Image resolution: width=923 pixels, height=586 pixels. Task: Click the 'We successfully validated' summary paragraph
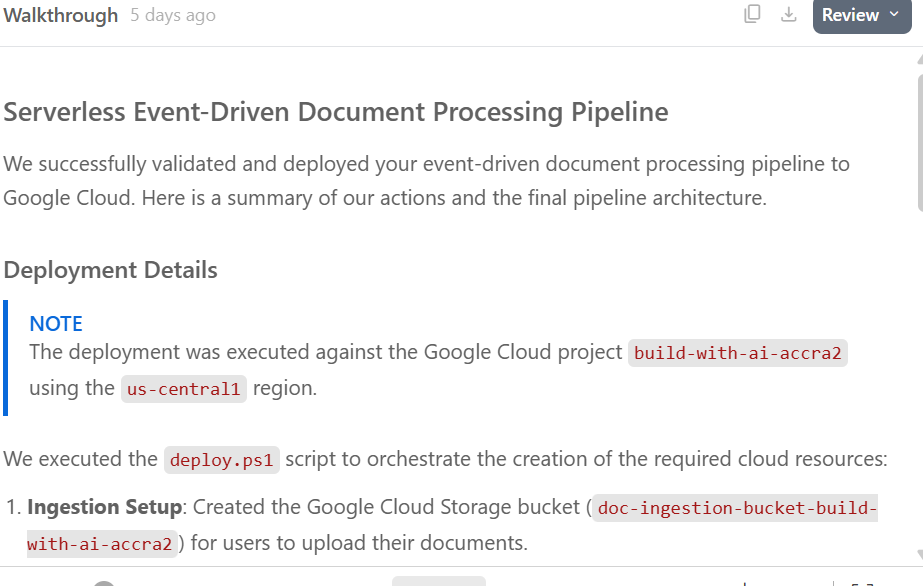[x=426, y=181]
